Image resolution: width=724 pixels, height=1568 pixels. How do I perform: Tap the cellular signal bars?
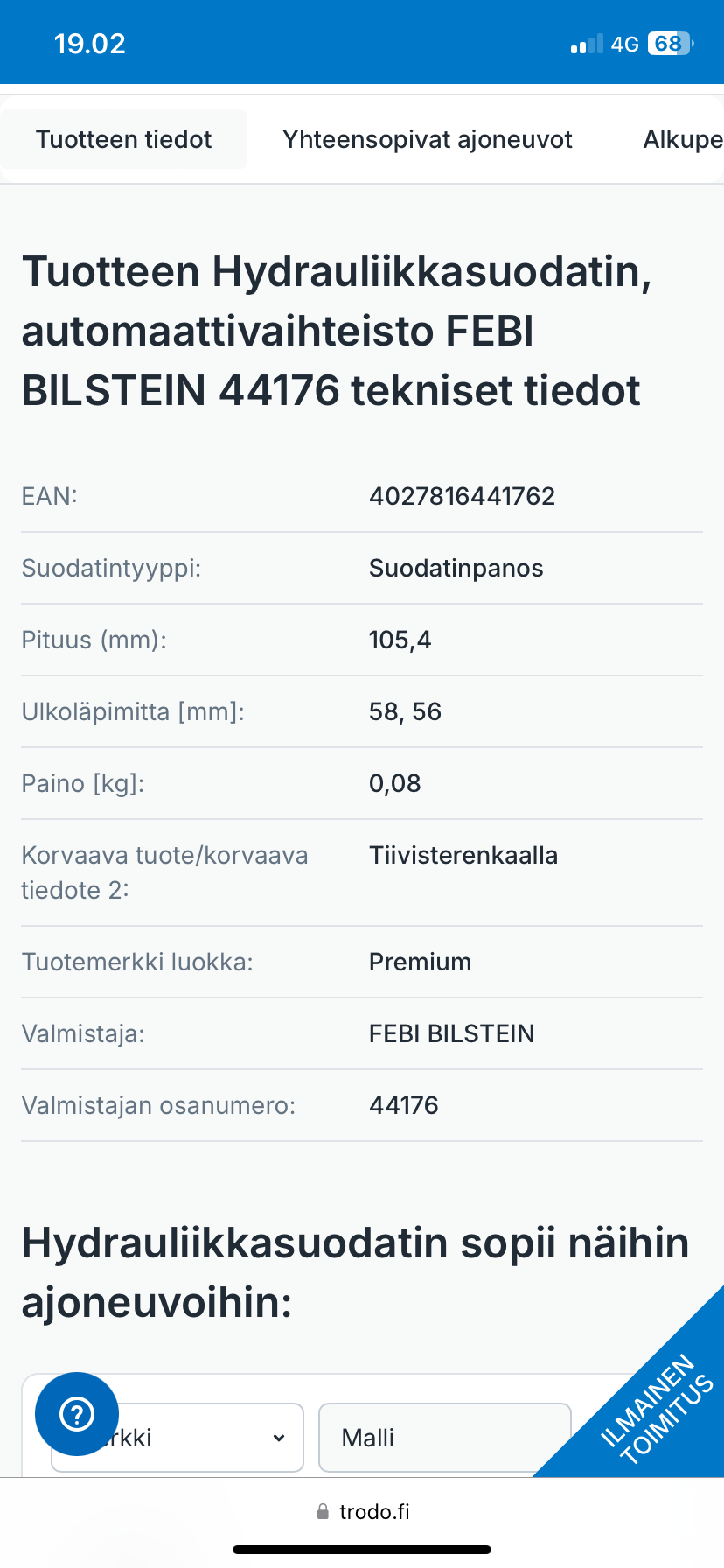coord(587,44)
